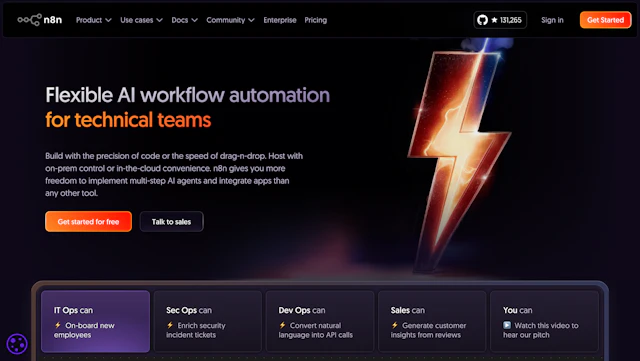
Task: Select the Sec Ops can tab
Action: point(208,321)
